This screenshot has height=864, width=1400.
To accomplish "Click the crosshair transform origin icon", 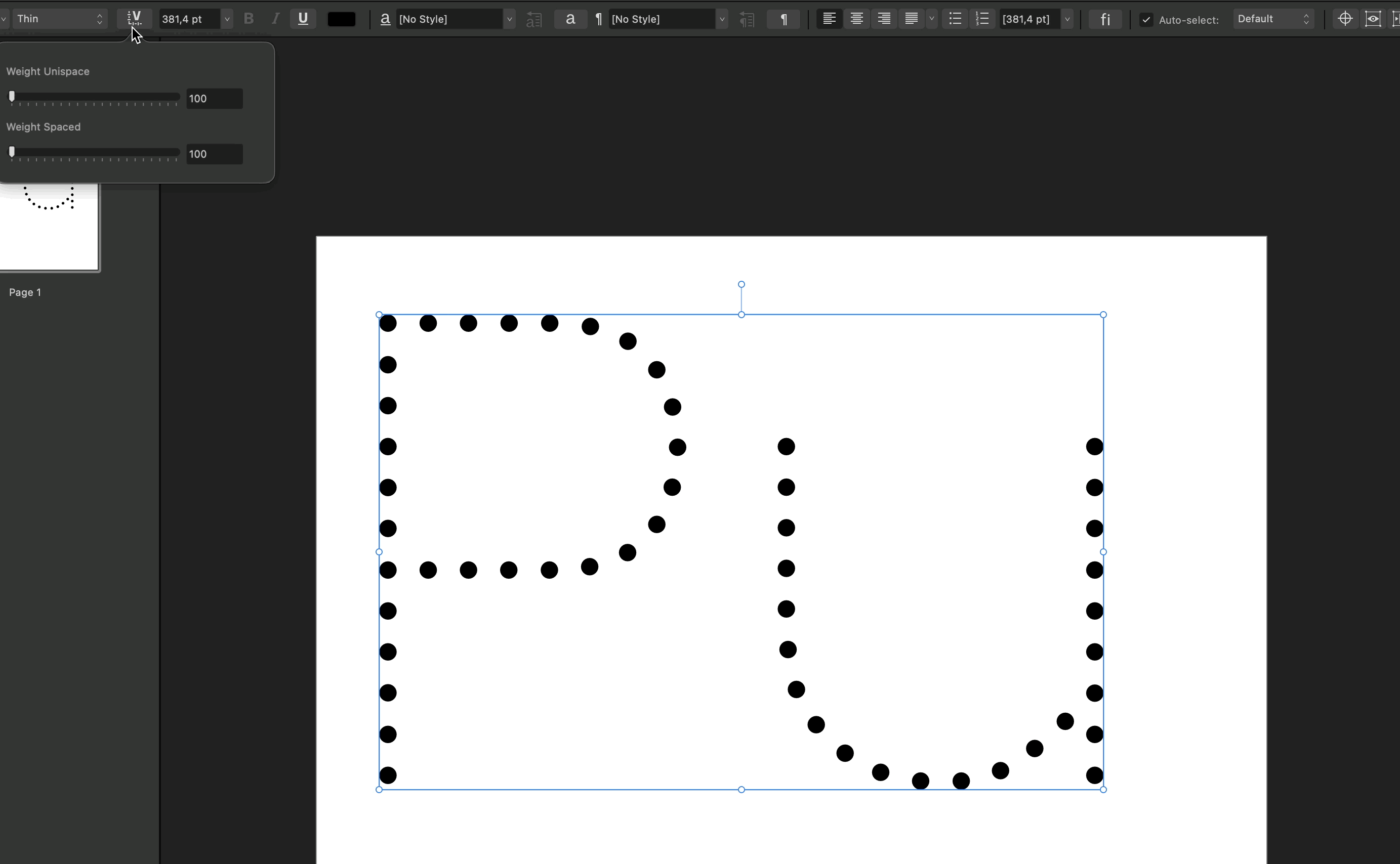I will pos(1345,19).
